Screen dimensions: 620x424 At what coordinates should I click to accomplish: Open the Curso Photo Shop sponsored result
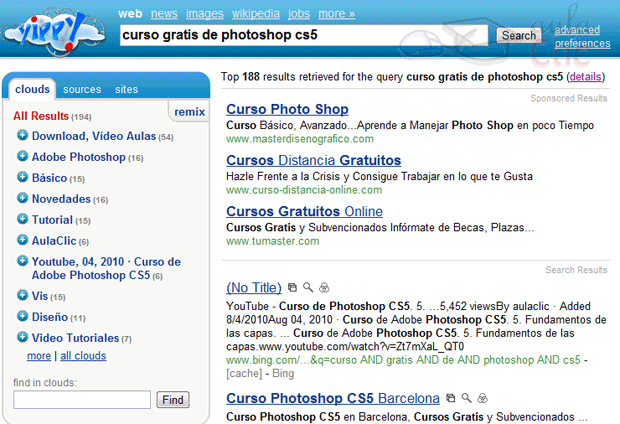[x=287, y=109]
